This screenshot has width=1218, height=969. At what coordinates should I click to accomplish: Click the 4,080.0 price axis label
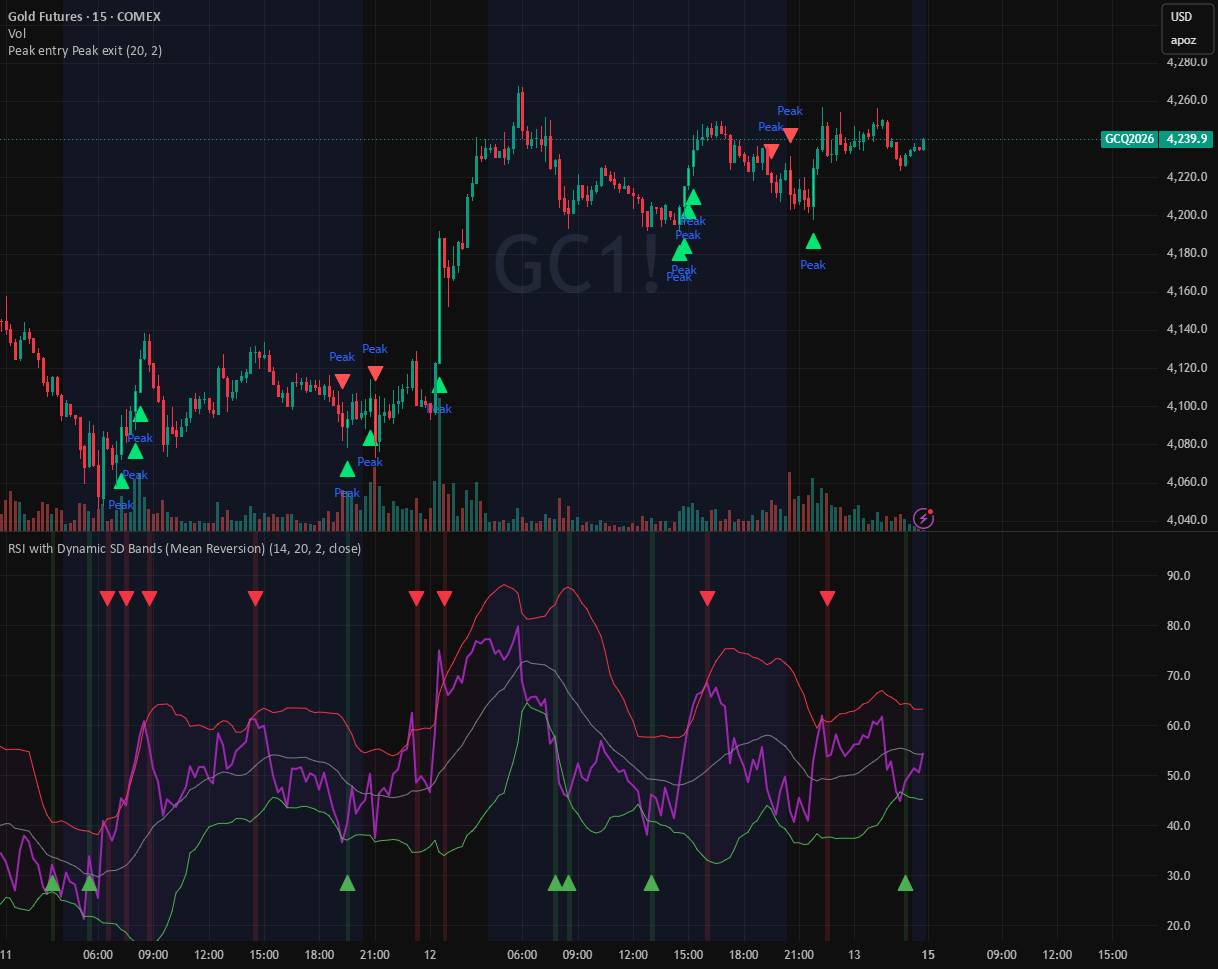(1187, 444)
